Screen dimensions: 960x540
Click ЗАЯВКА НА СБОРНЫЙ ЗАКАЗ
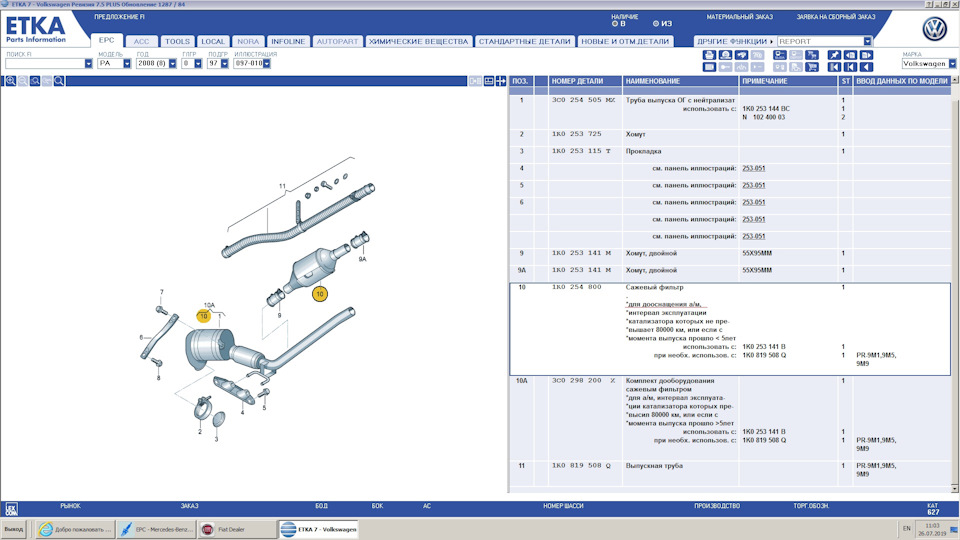pos(836,17)
